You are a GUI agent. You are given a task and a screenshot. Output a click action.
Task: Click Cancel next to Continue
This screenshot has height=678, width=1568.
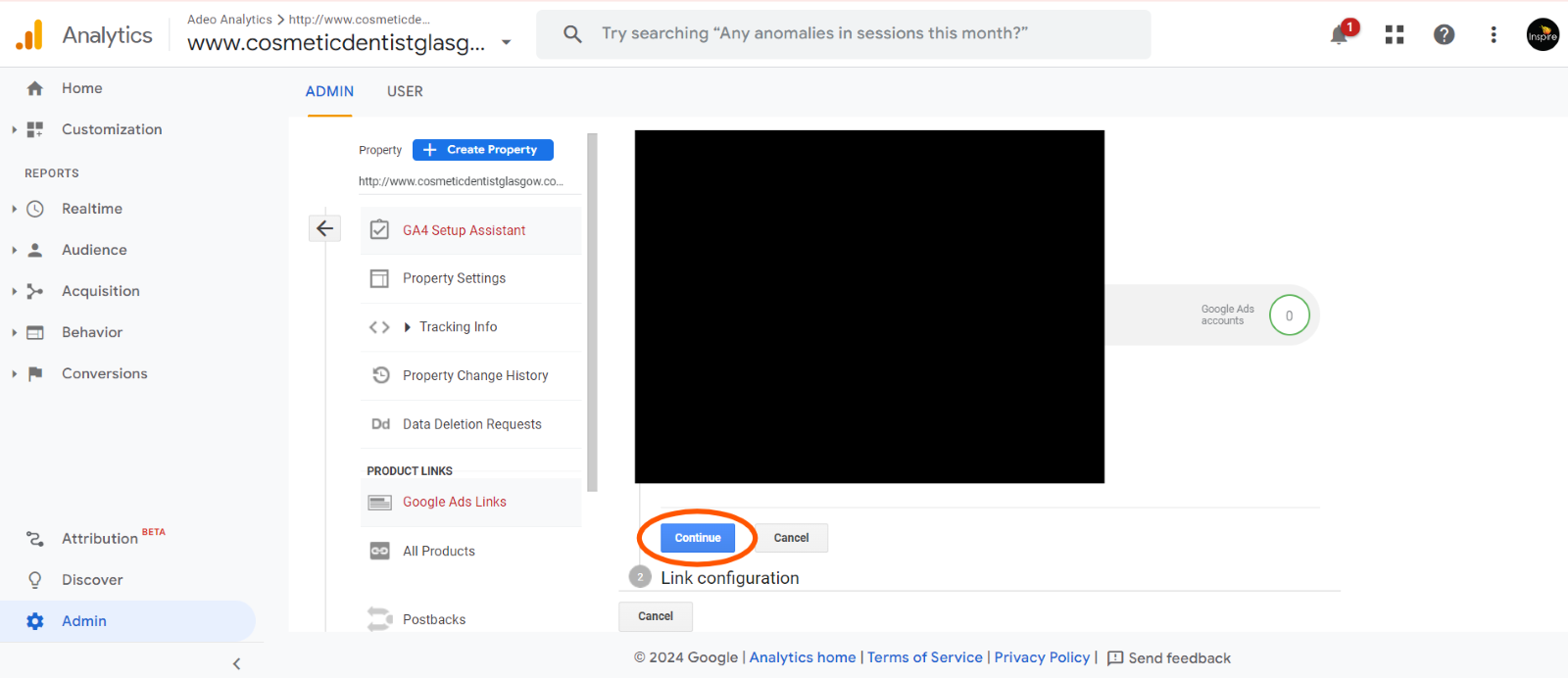(791, 538)
